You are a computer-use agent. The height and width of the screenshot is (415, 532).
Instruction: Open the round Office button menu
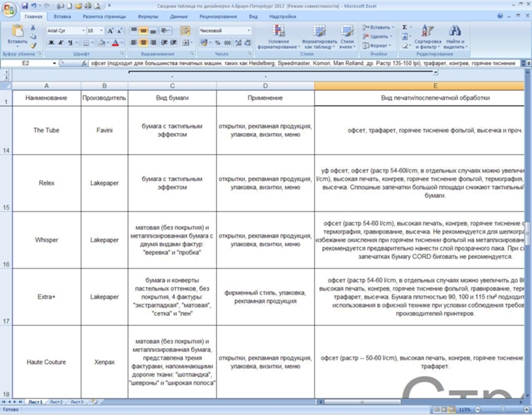pyautogui.click(x=9, y=9)
